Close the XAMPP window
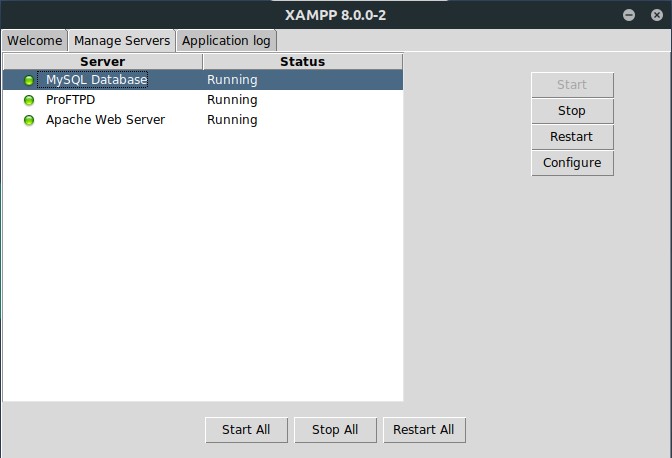This screenshot has height=458, width=672. [657, 15]
